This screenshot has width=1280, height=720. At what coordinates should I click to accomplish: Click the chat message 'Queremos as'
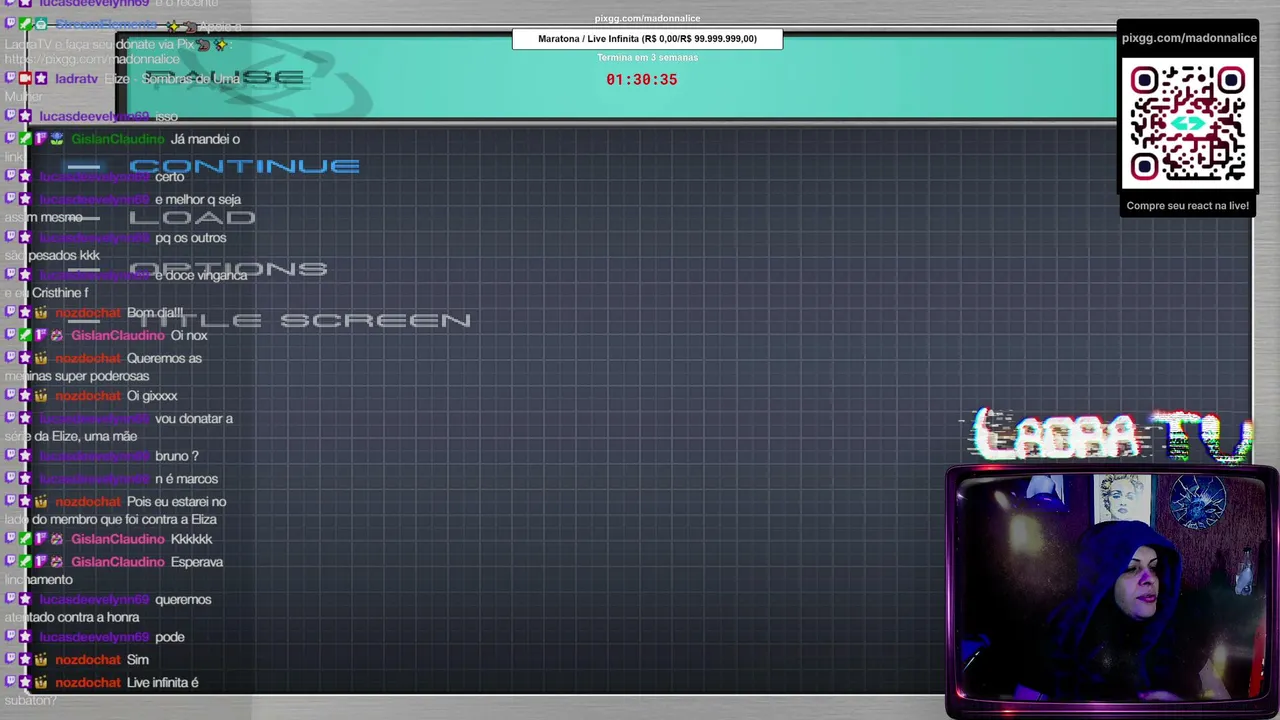pos(164,358)
